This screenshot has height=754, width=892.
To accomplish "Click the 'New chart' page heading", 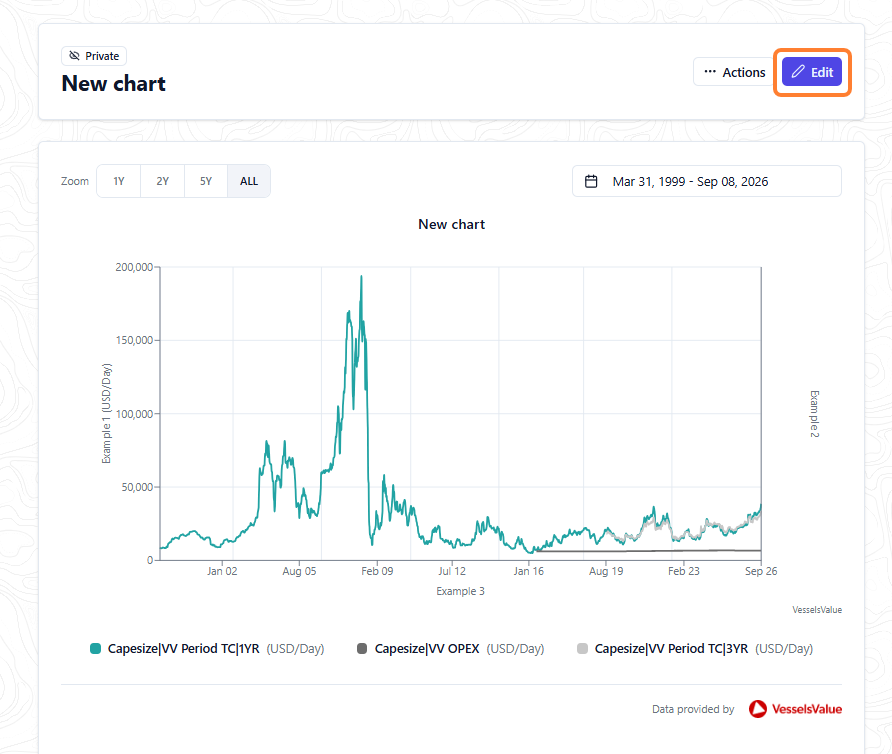I will point(114,84).
